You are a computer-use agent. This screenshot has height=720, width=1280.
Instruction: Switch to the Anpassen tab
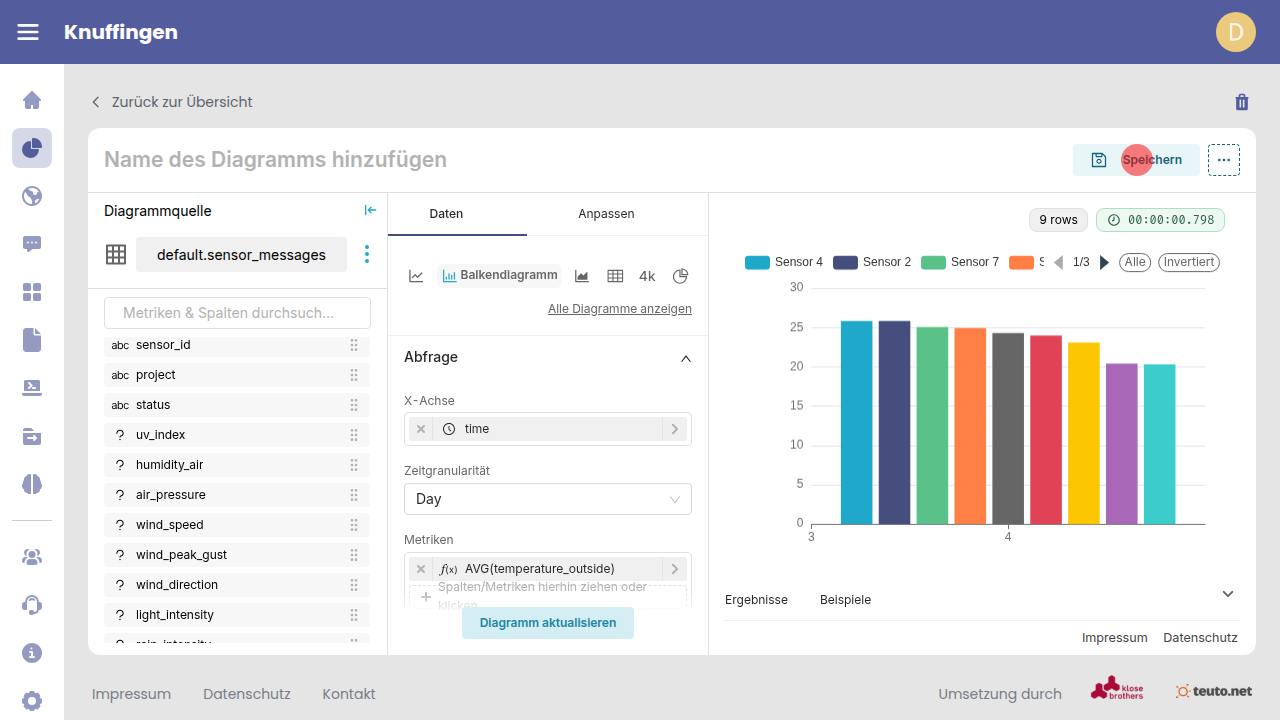[x=606, y=214]
